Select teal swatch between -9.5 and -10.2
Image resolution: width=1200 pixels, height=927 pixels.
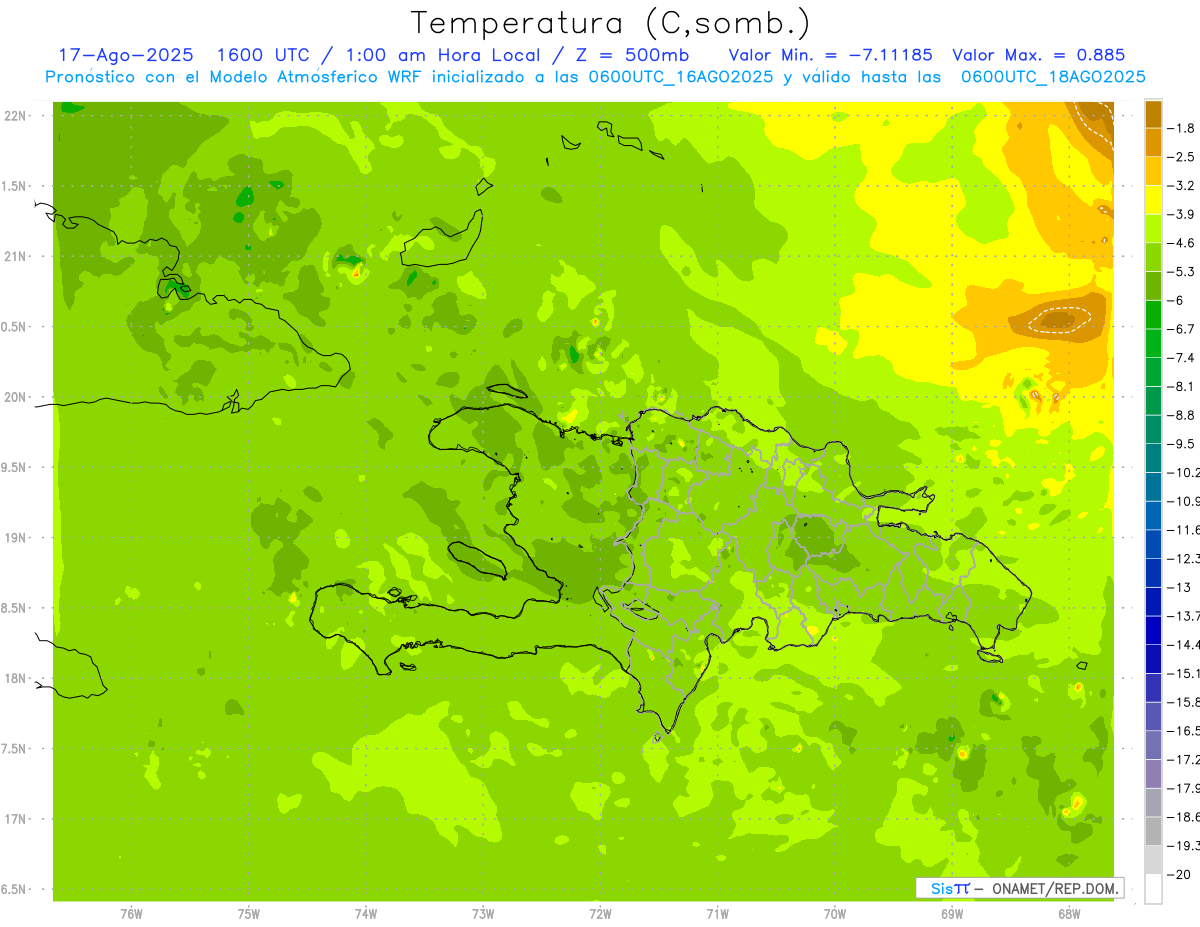[x=1153, y=458]
